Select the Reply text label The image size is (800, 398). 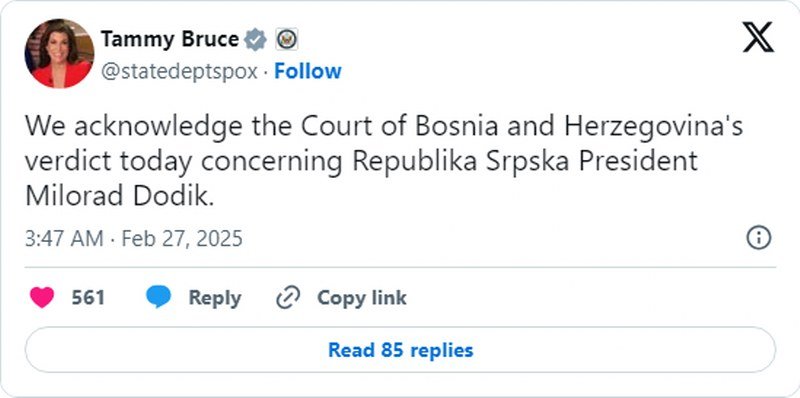[x=215, y=298]
